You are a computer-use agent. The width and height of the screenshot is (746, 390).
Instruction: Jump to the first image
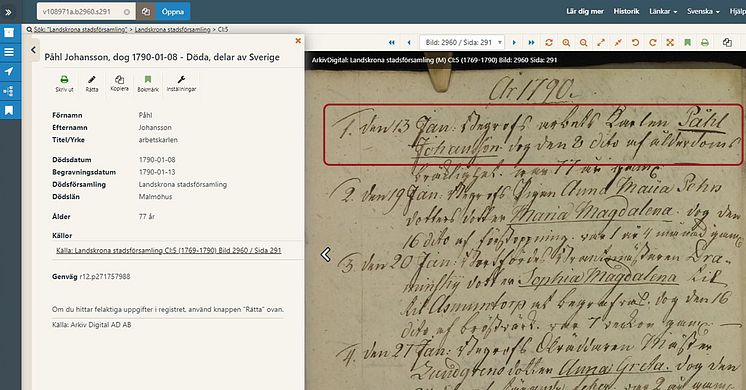pyautogui.click(x=392, y=42)
